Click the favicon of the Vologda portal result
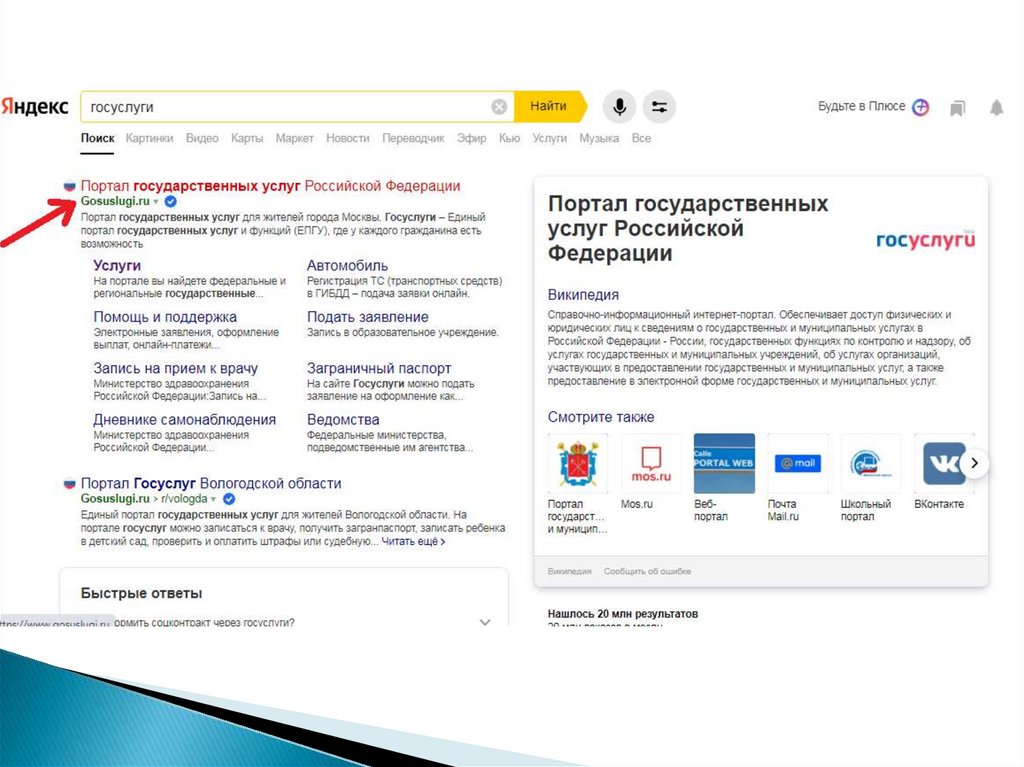The image size is (1024, 767). point(69,483)
